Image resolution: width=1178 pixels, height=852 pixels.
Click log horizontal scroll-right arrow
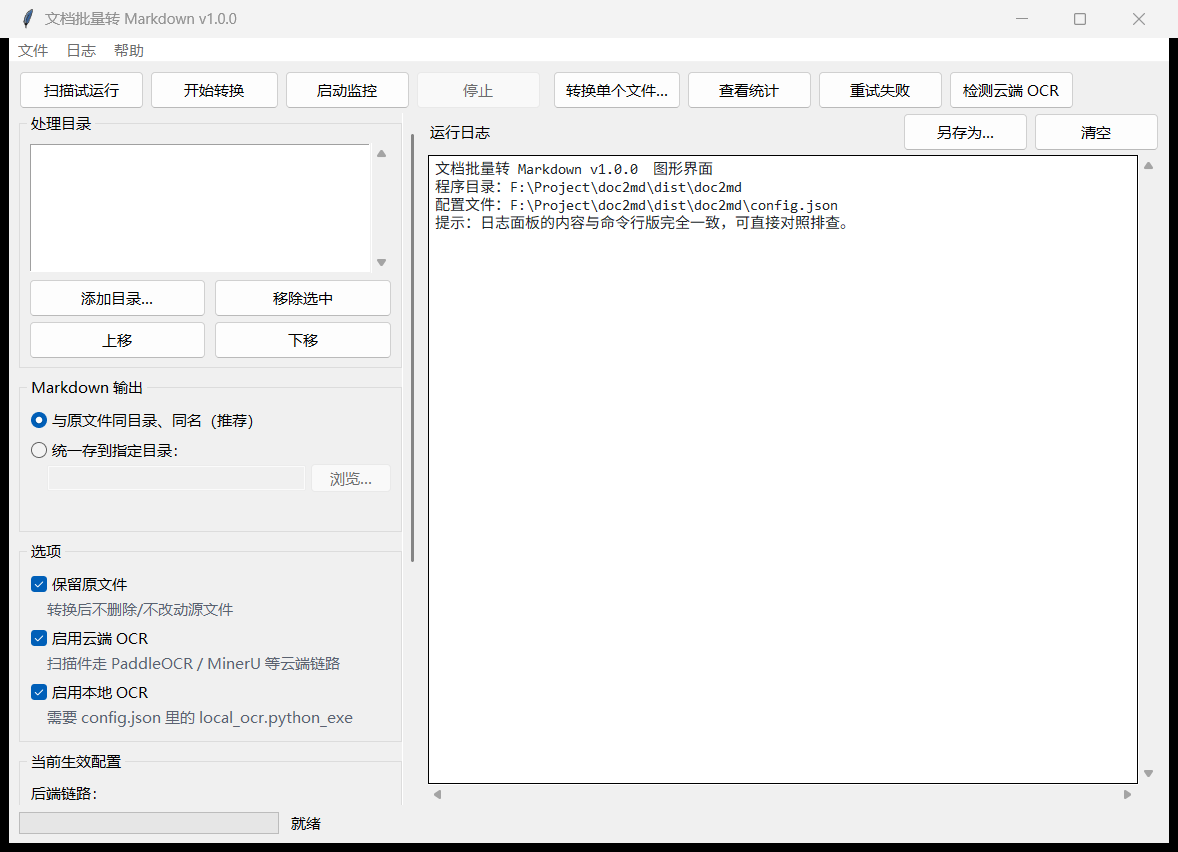(1127, 794)
